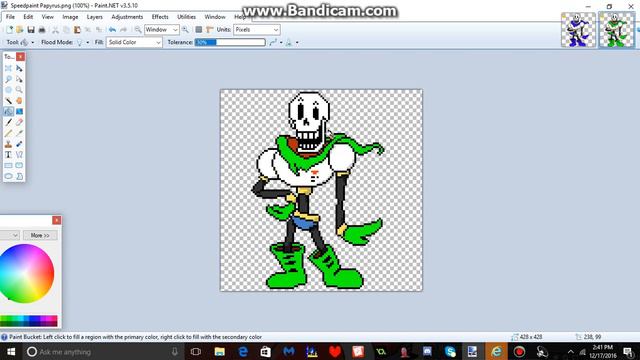Open the Edit menu

pyautogui.click(x=28, y=17)
